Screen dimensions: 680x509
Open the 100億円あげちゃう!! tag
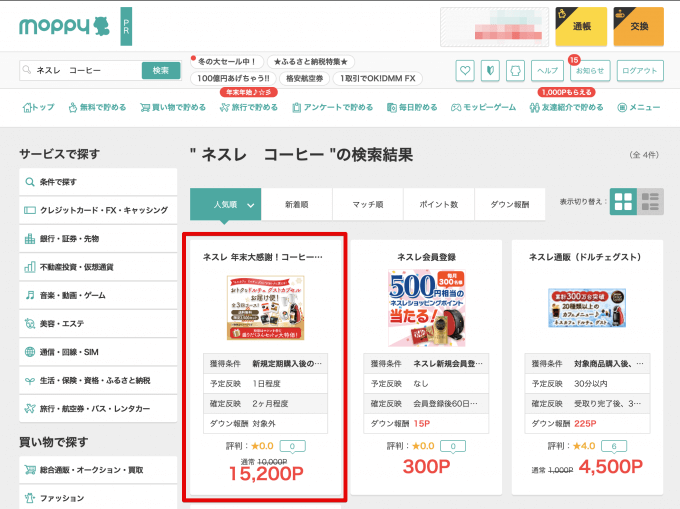[x=233, y=78]
